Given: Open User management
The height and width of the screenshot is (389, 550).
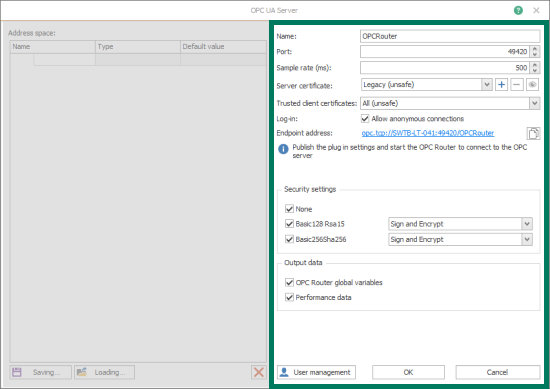Looking at the screenshot, I should pos(316,372).
